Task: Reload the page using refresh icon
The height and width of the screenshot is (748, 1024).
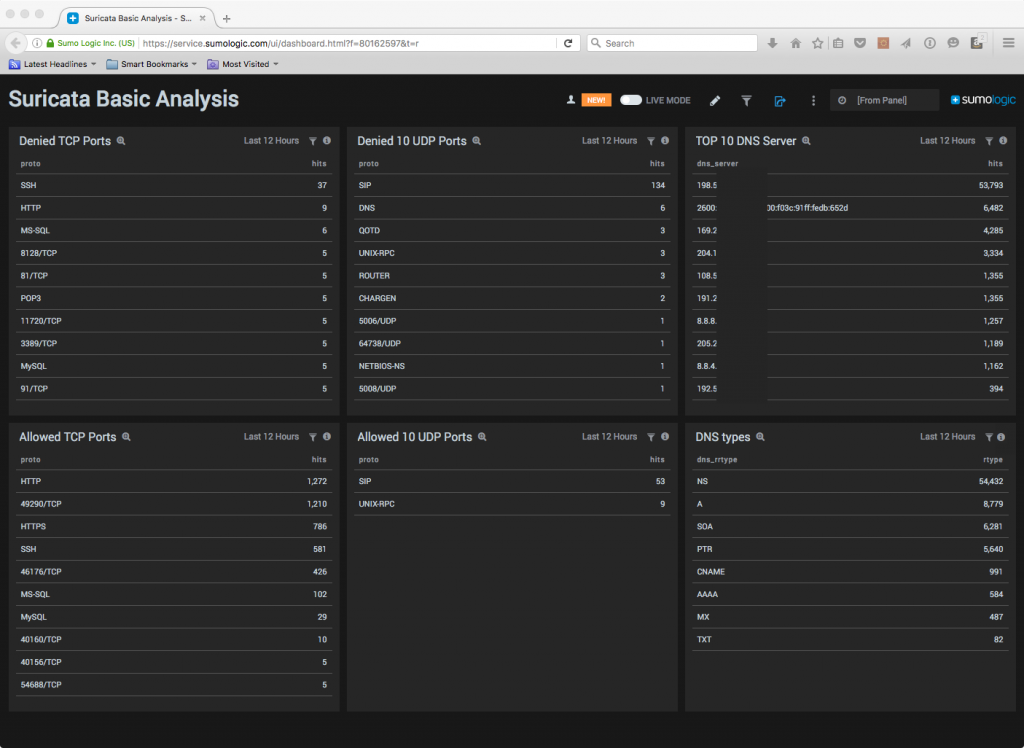Action: 568,43
